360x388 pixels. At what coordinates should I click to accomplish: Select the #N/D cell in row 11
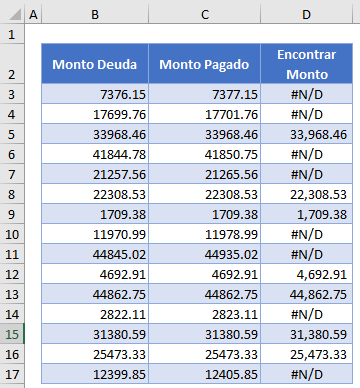coord(306,254)
